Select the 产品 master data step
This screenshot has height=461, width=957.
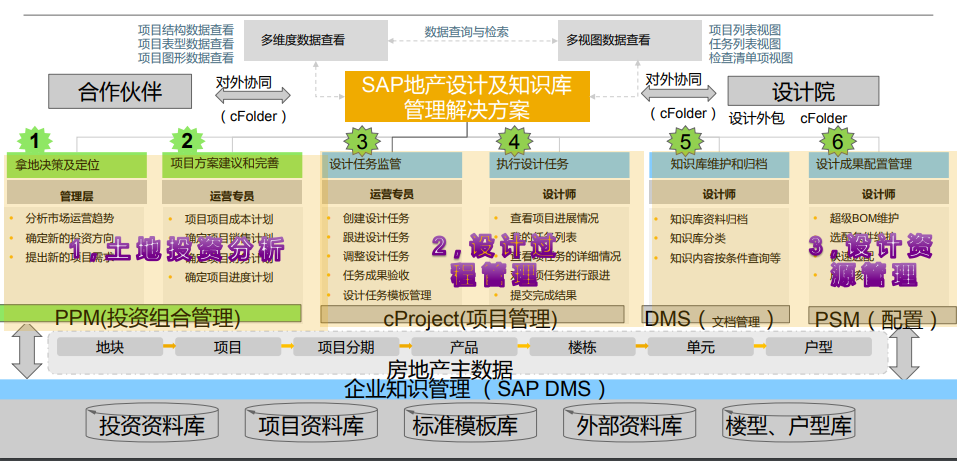click(x=464, y=347)
